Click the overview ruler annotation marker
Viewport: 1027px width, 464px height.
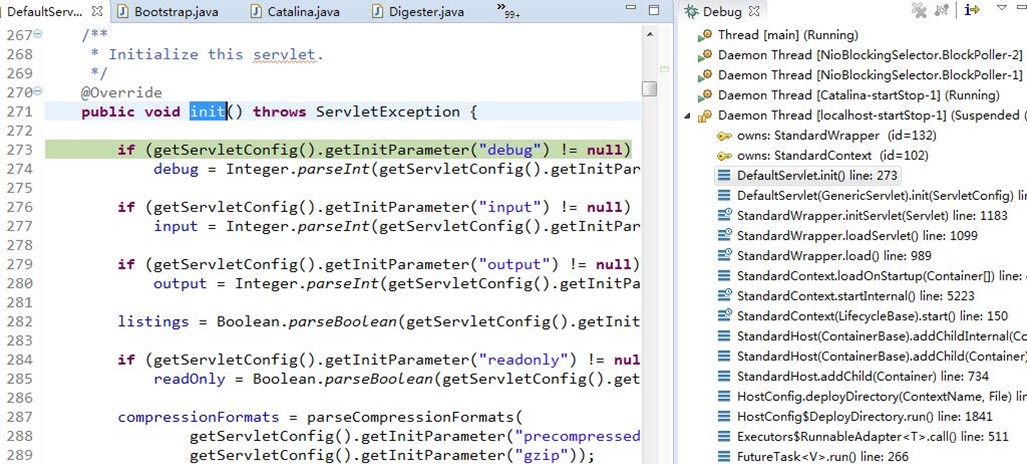[664, 69]
